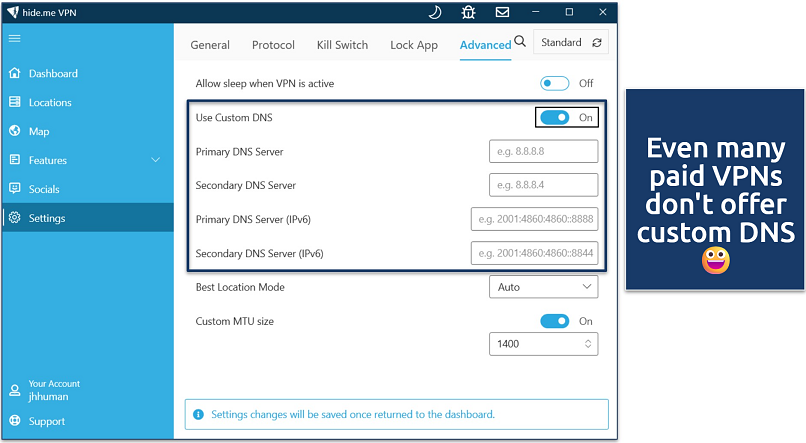Viewport: 806px width, 443px height.
Task: Open Dashboard from the sidebar
Action: pos(52,74)
